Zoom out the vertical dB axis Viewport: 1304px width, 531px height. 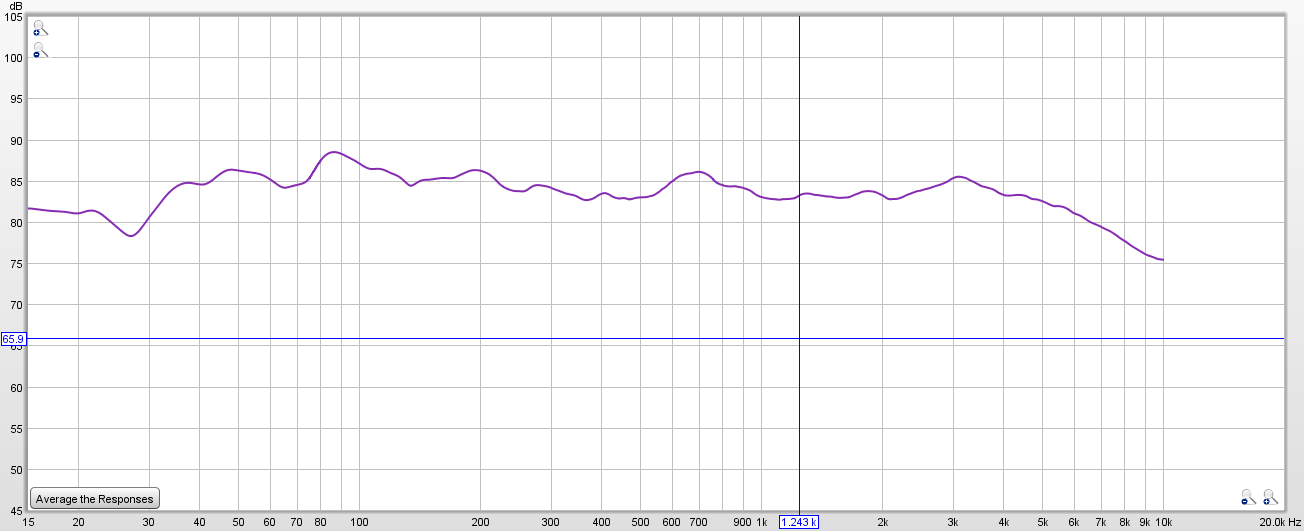coord(40,50)
